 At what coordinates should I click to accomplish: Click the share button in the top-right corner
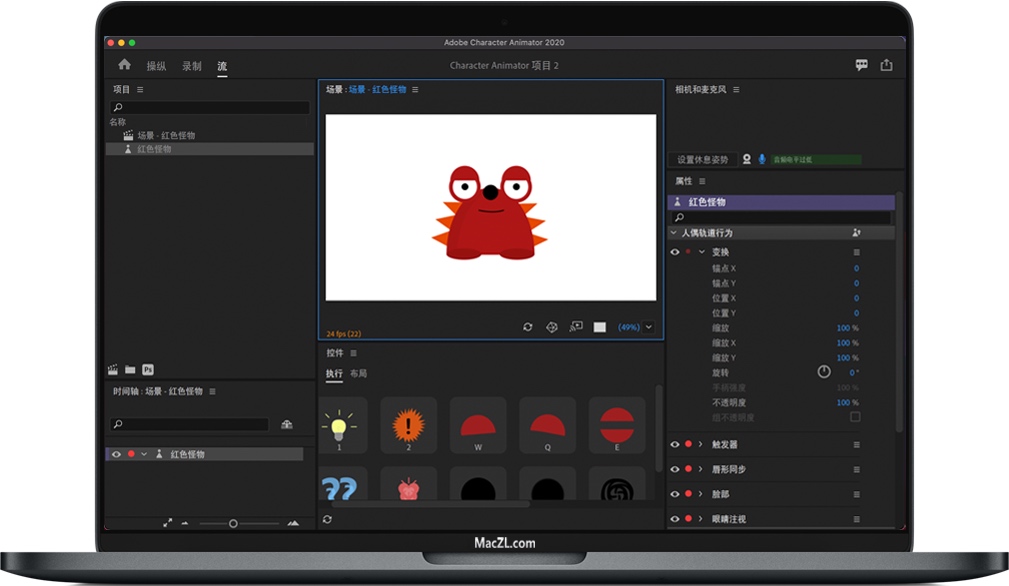886,64
